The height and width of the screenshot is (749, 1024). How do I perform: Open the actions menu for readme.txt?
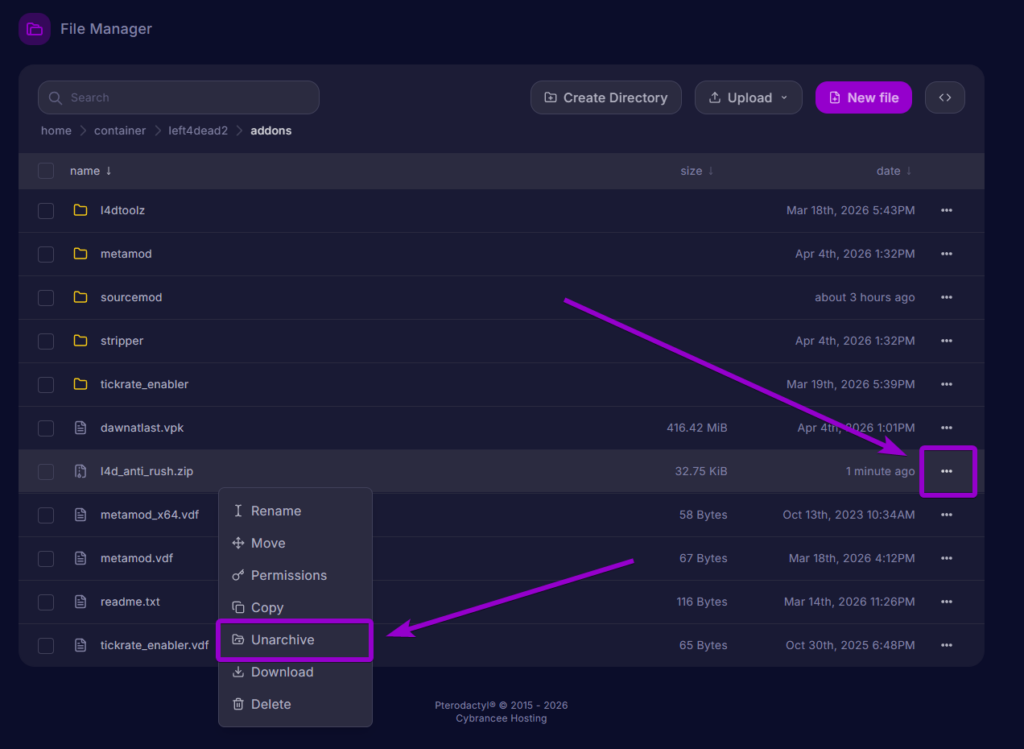pyautogui.click(x=946, y=601)
